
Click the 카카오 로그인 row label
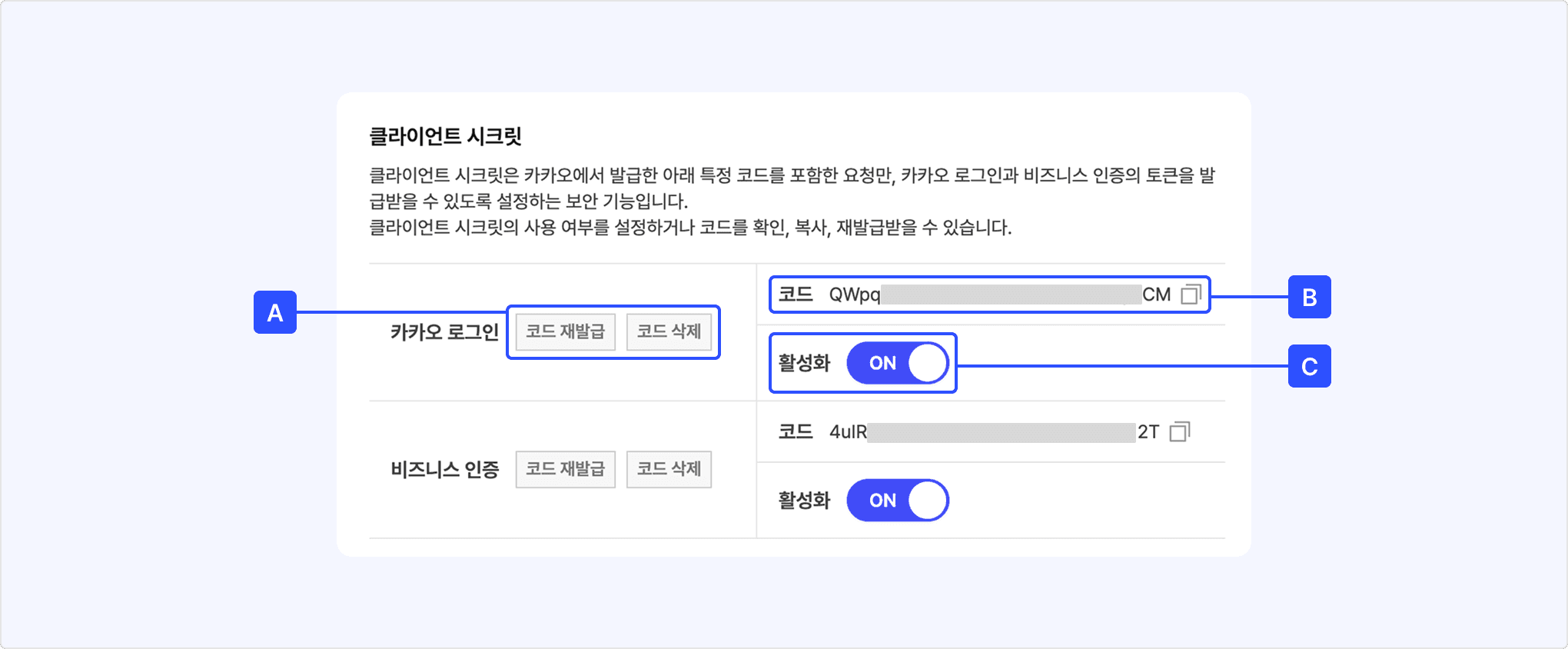click(444, 332)
